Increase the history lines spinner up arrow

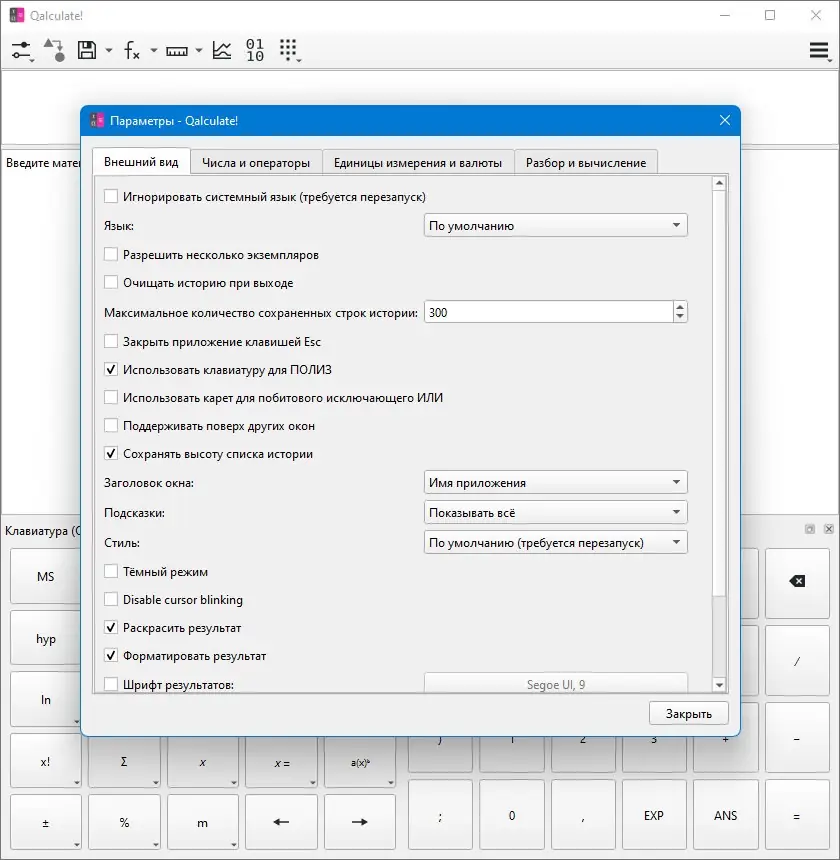click(x=680, y=307)
